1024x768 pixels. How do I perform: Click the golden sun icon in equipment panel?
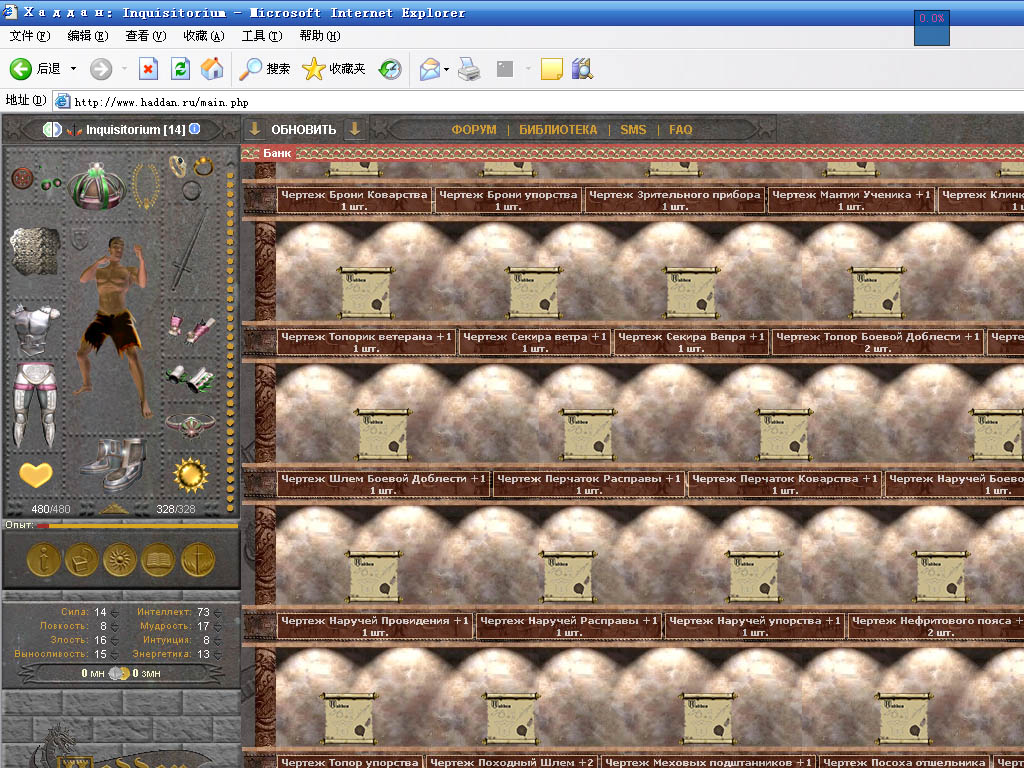pyautogui.click(x=191, y=475)
